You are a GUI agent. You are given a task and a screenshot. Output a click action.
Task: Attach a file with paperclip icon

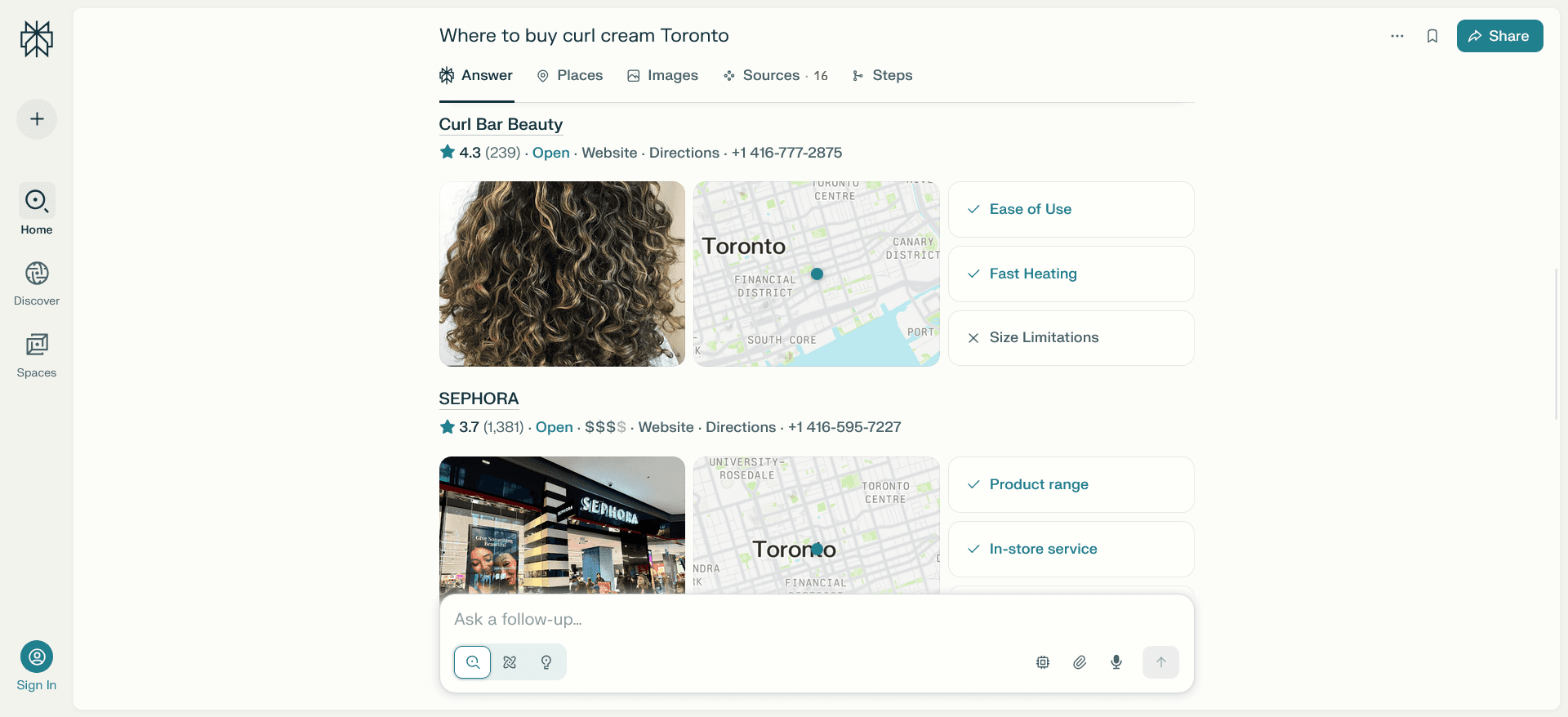click(1080, 662)
